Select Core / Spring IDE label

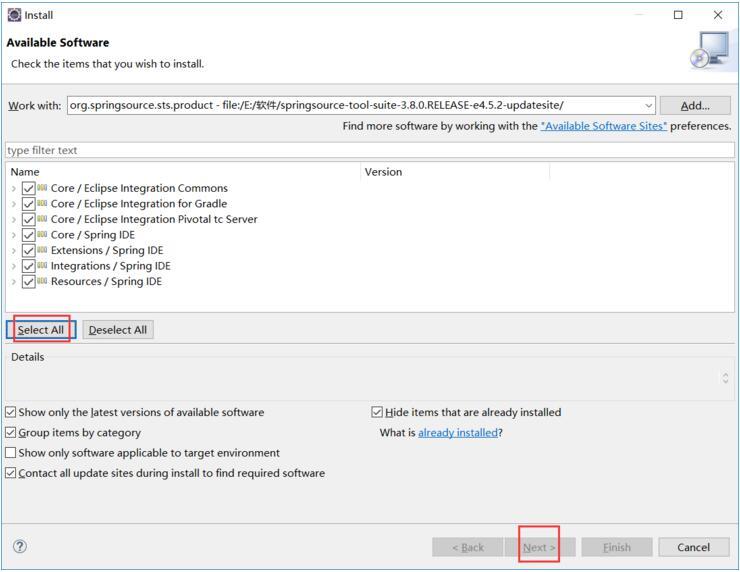pyautogui.click(x=92, y=235)
